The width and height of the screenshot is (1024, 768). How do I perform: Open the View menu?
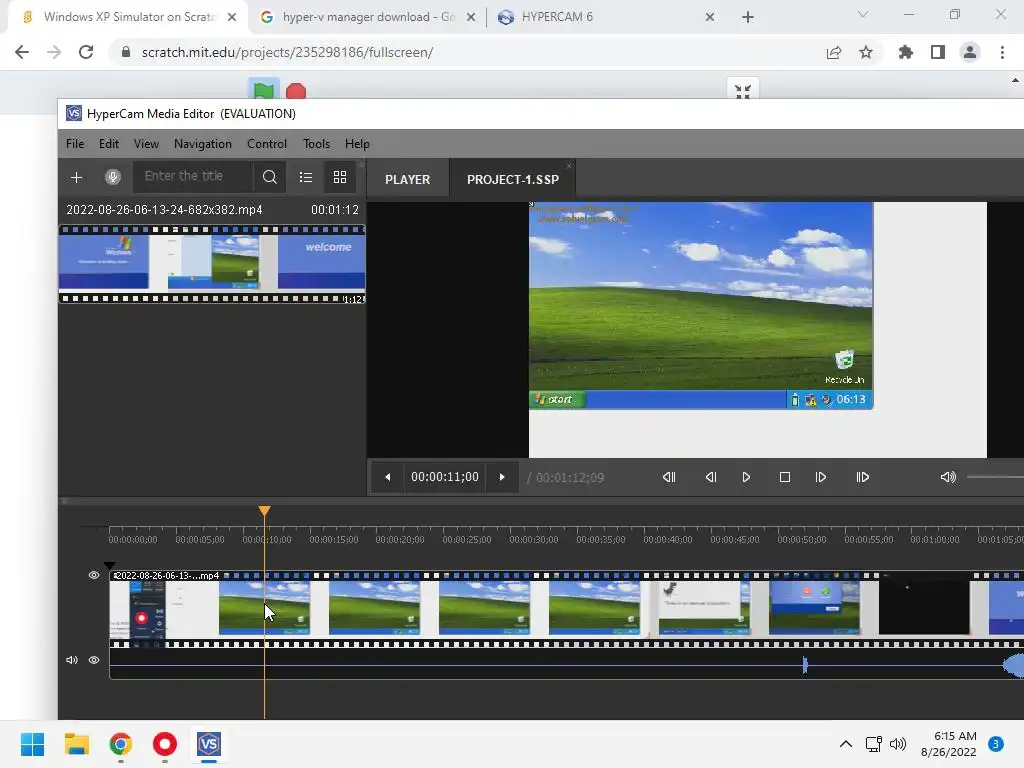click(146, 144)
